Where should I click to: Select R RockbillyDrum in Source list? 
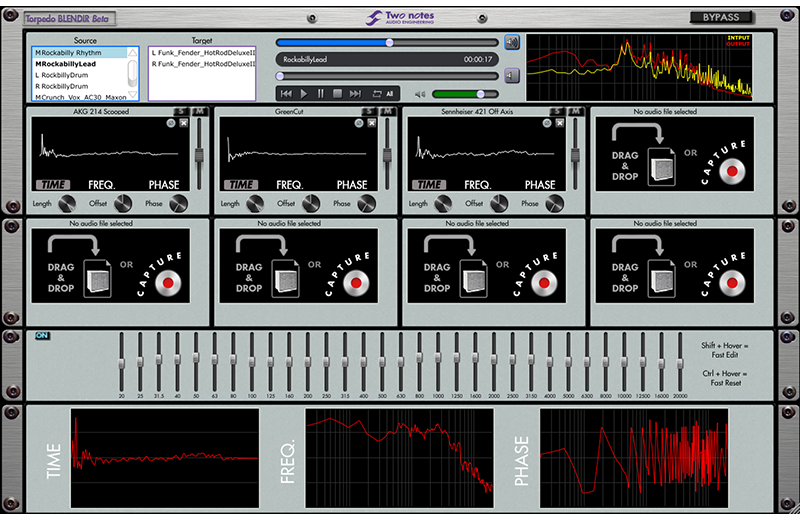[80, 86]
